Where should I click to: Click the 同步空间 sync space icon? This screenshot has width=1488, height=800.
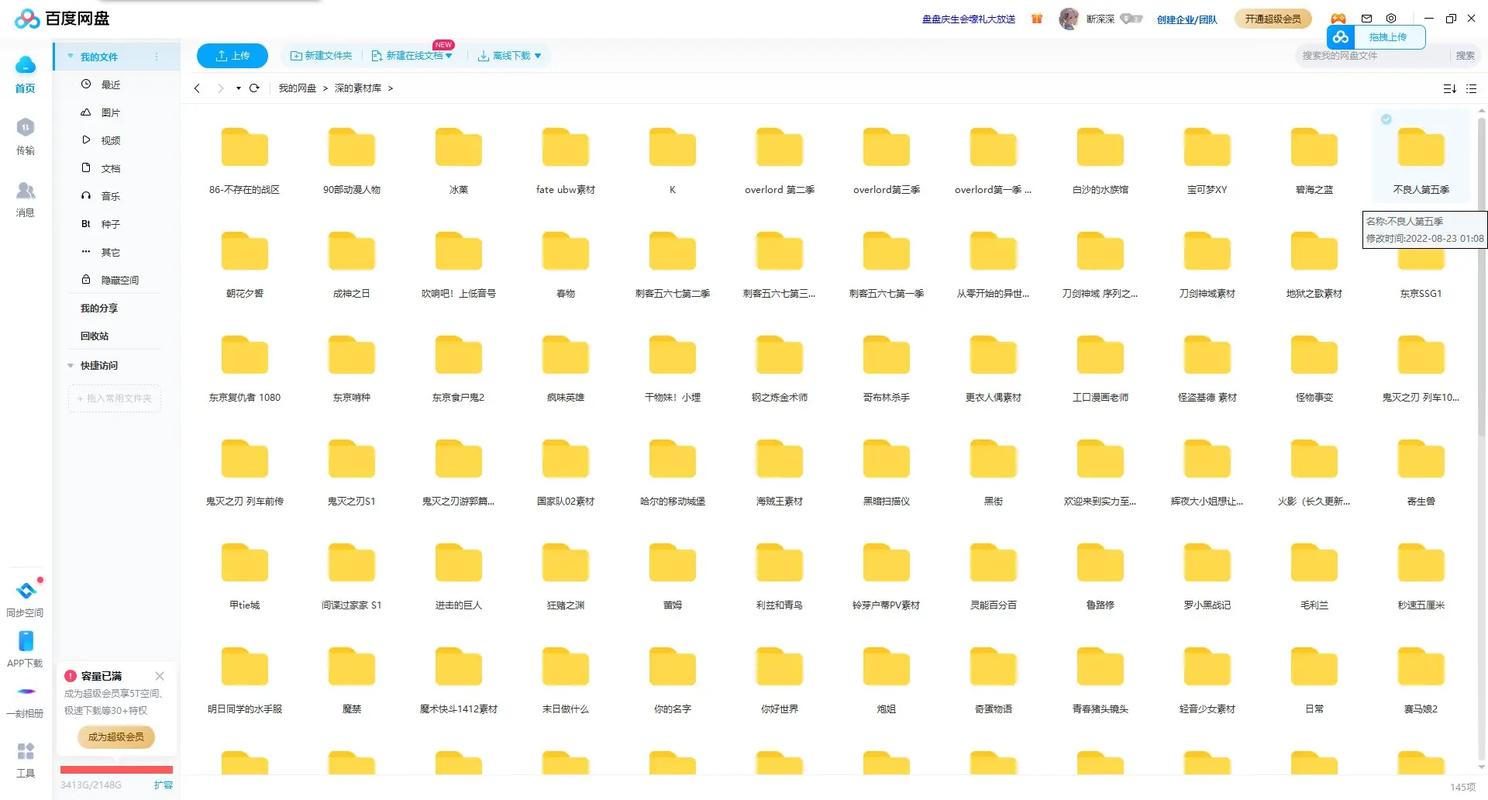pyautogui.click(x=25, y=591)
